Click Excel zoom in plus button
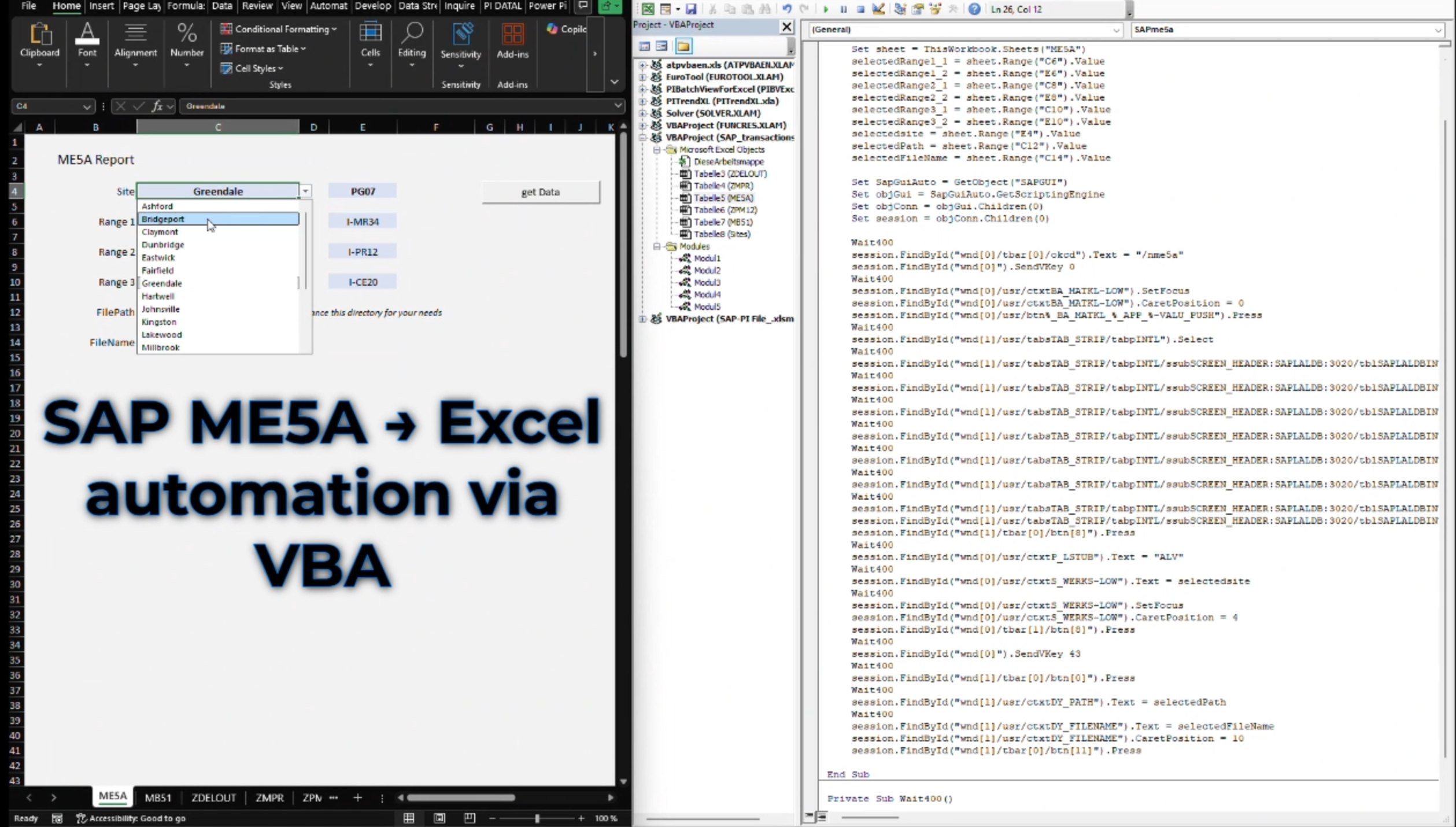The image size is (1456, 827). pos(581,818)
